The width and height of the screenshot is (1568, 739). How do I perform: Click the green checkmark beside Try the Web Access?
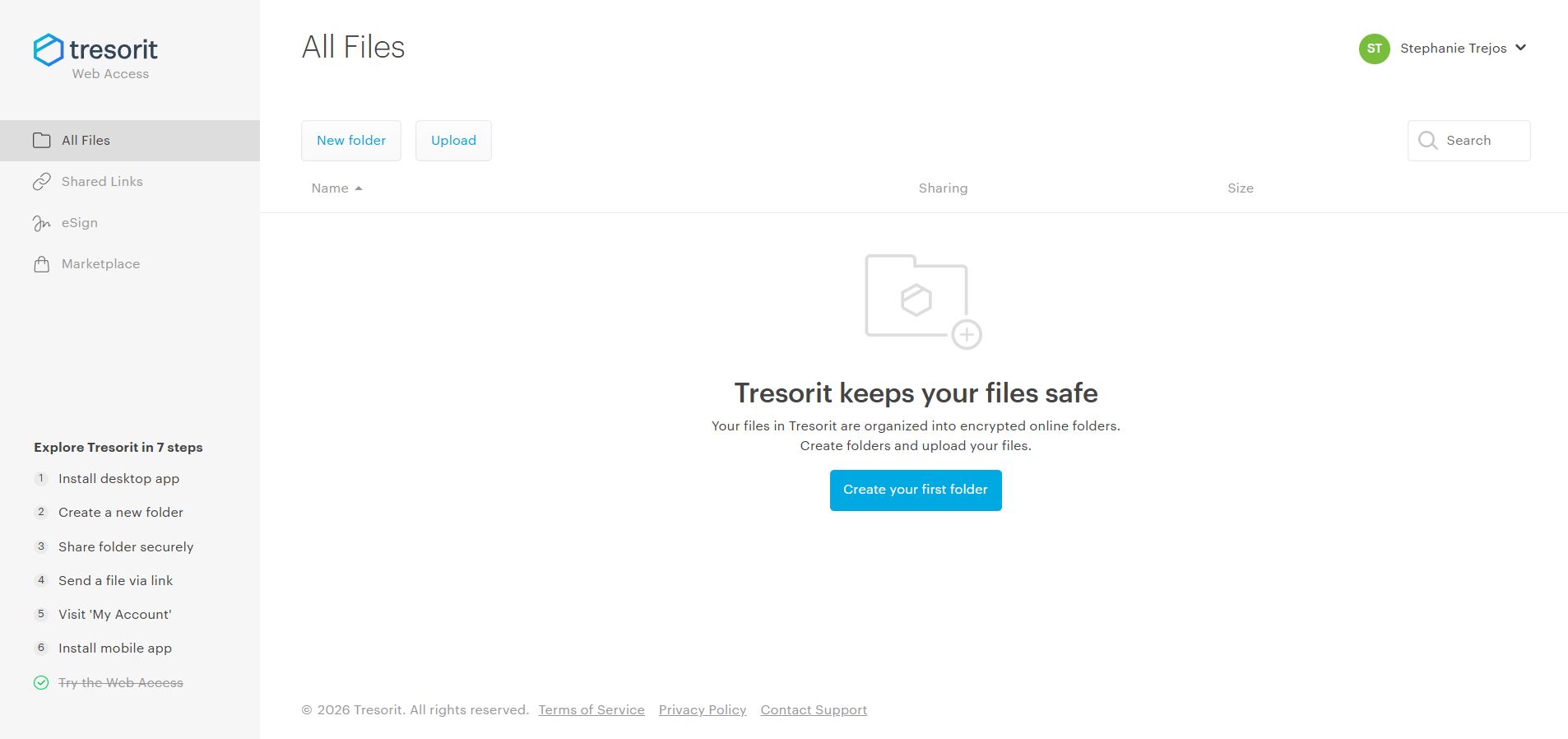pyautogui.click(x=41, y=683)
